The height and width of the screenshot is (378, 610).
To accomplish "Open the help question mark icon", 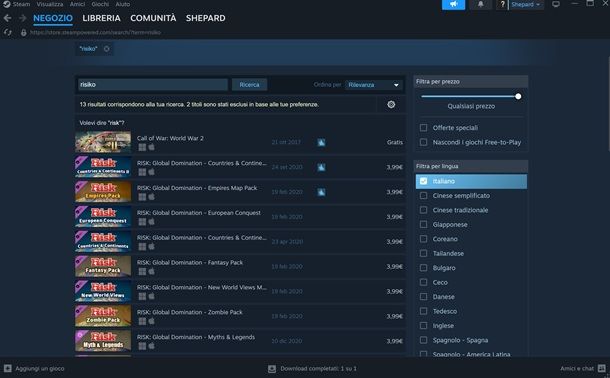I will coord(502,4).
